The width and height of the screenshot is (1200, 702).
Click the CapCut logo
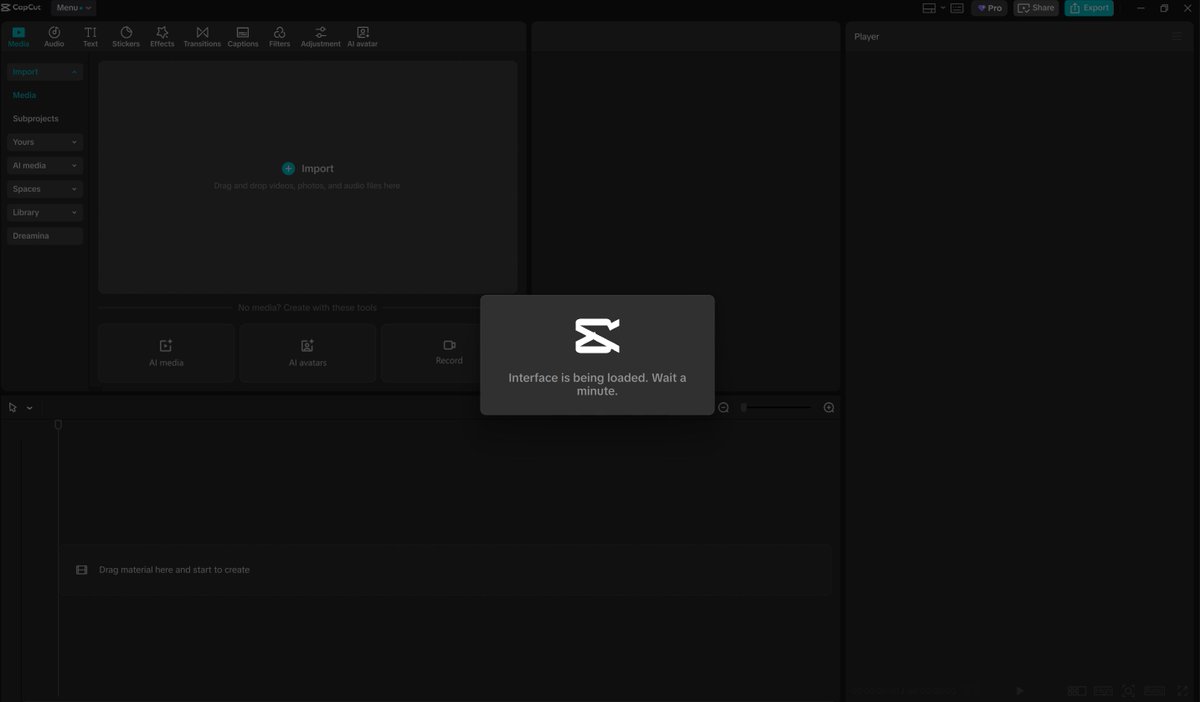tap(22, 8)
